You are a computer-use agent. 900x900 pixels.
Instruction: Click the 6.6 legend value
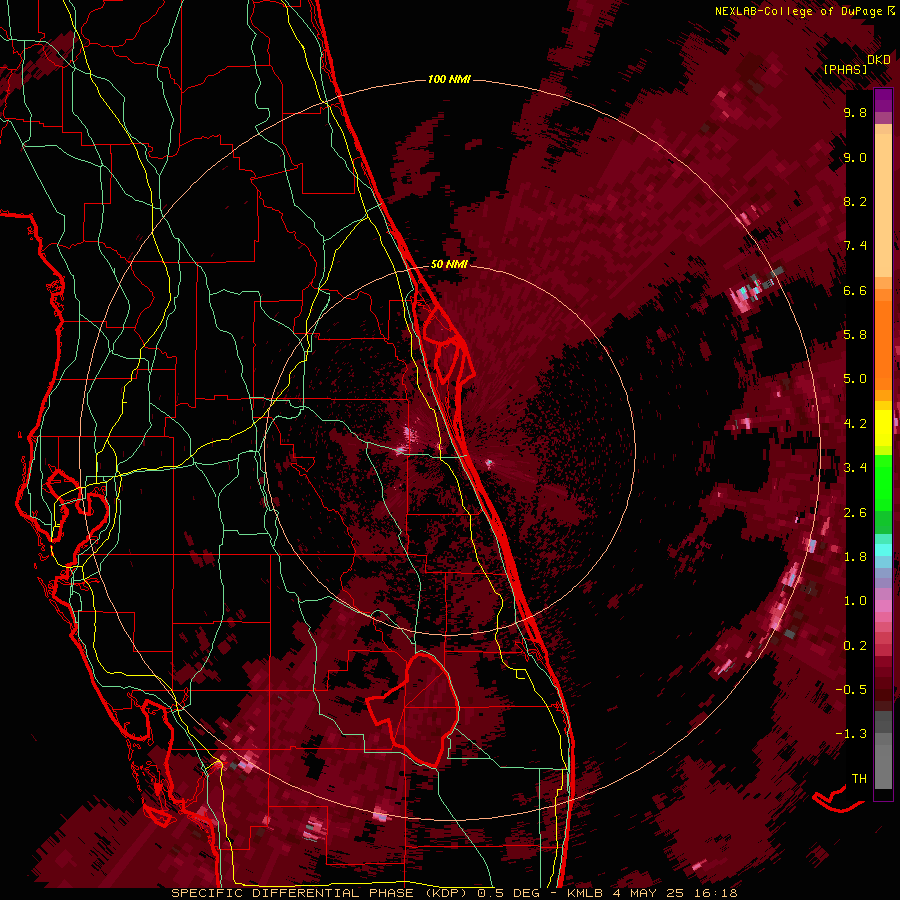[855, 290]
